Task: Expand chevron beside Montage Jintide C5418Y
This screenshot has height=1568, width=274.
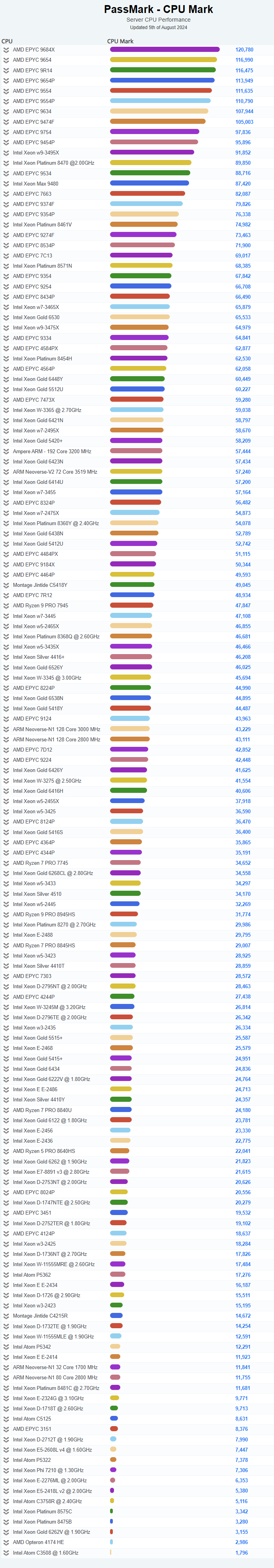Action: coord(6,585)
